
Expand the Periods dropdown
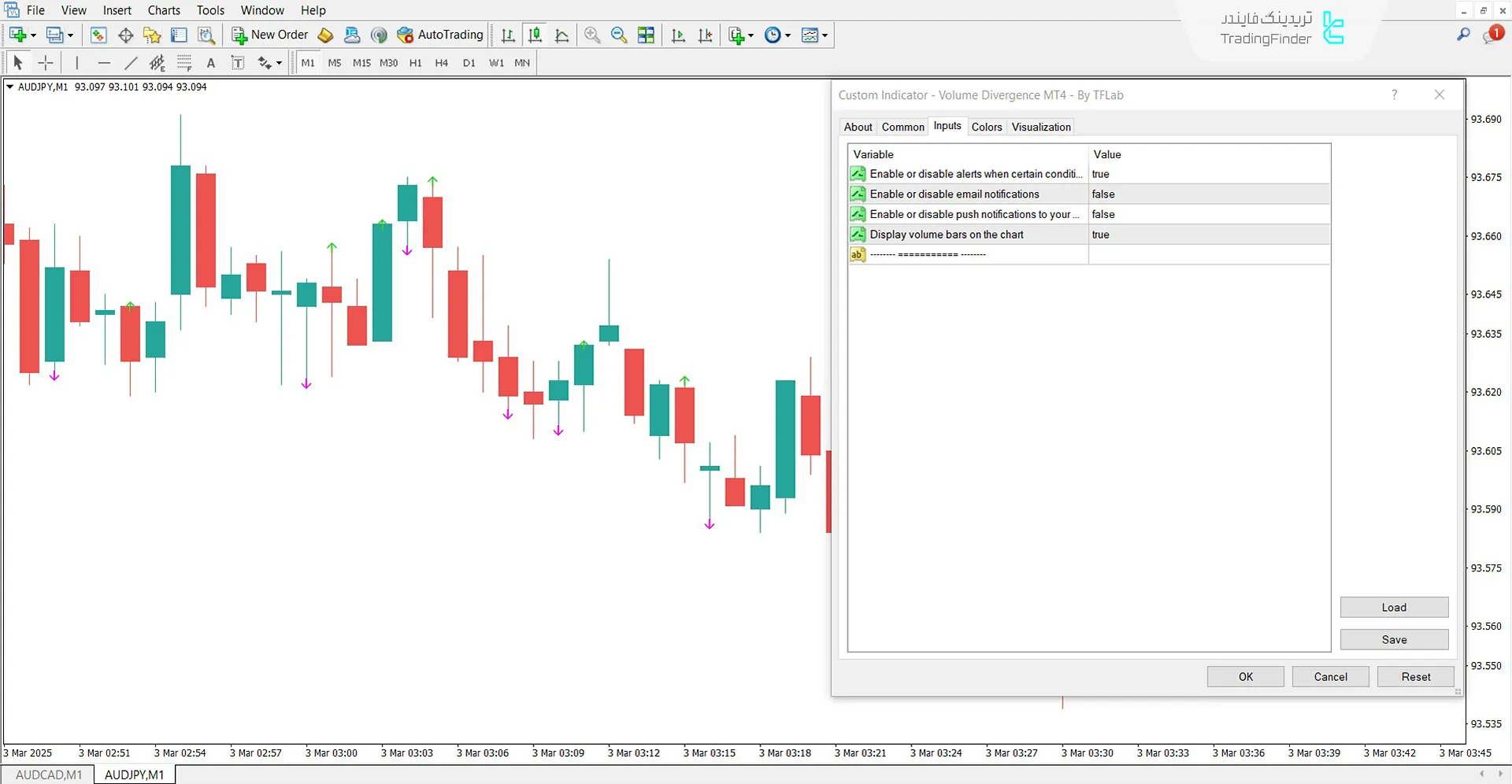pyautogui.click(x=787, y=35)
